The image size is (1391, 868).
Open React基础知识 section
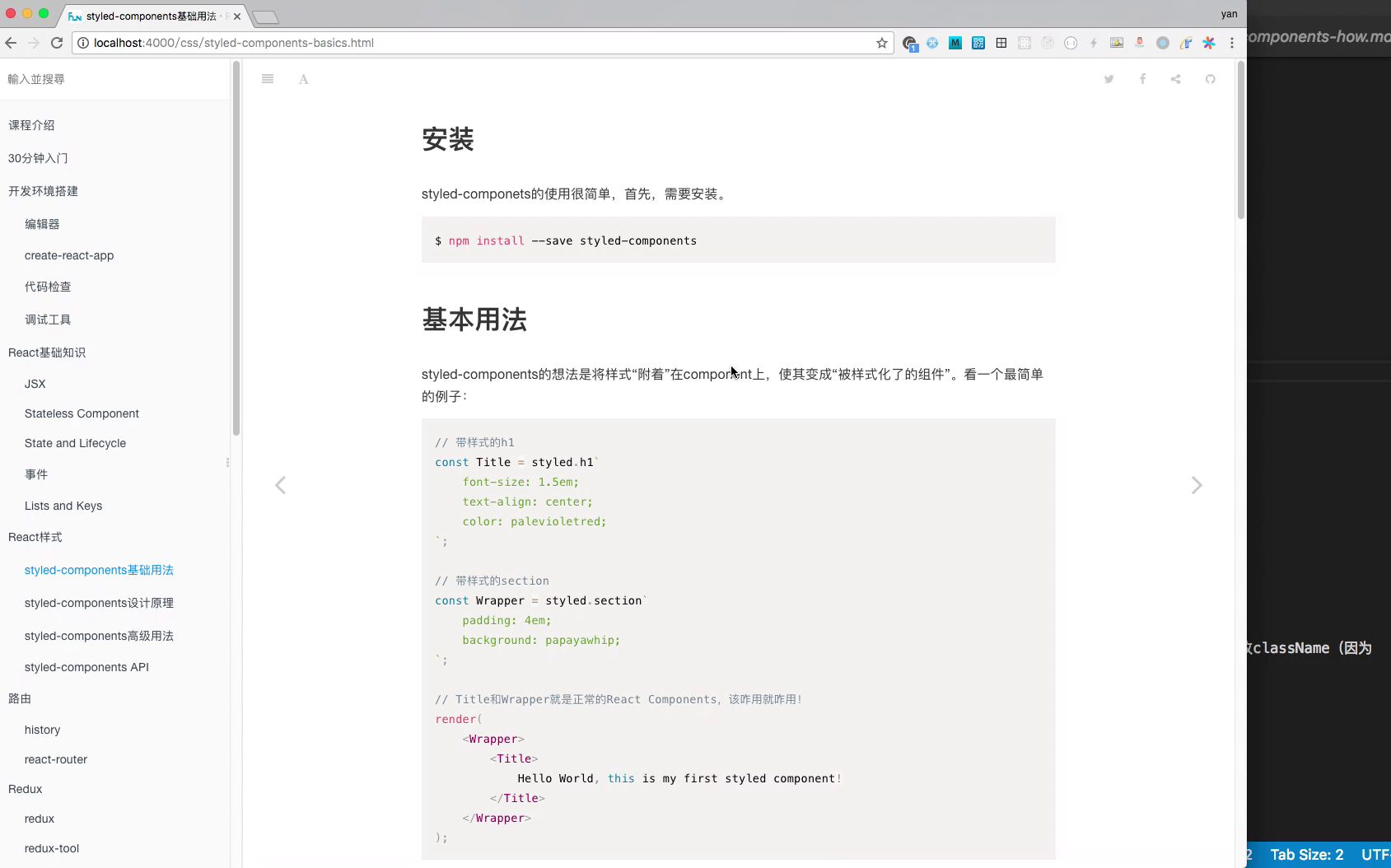[x=47, y=352]
